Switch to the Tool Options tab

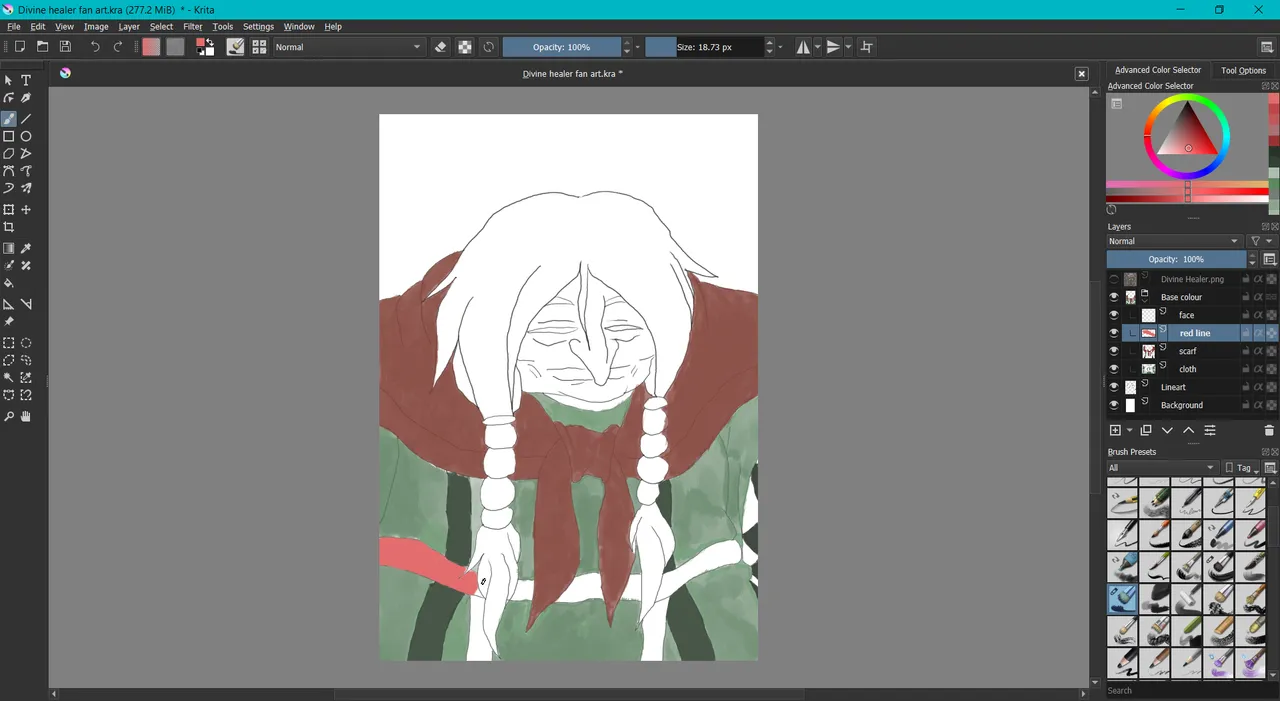[1243, 70]
